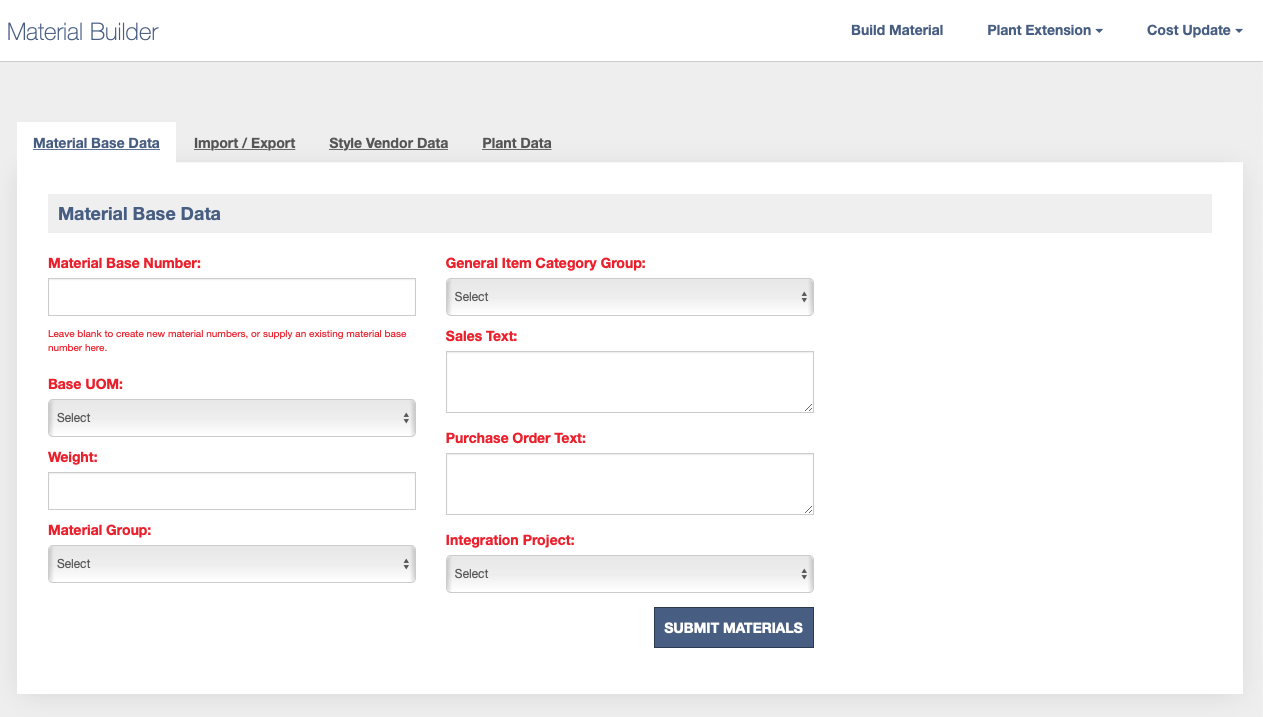Expand the Plant Extension dropdown menu
The width and height of the screenshot is (1263, 717).
click(x=1045, y=30)
